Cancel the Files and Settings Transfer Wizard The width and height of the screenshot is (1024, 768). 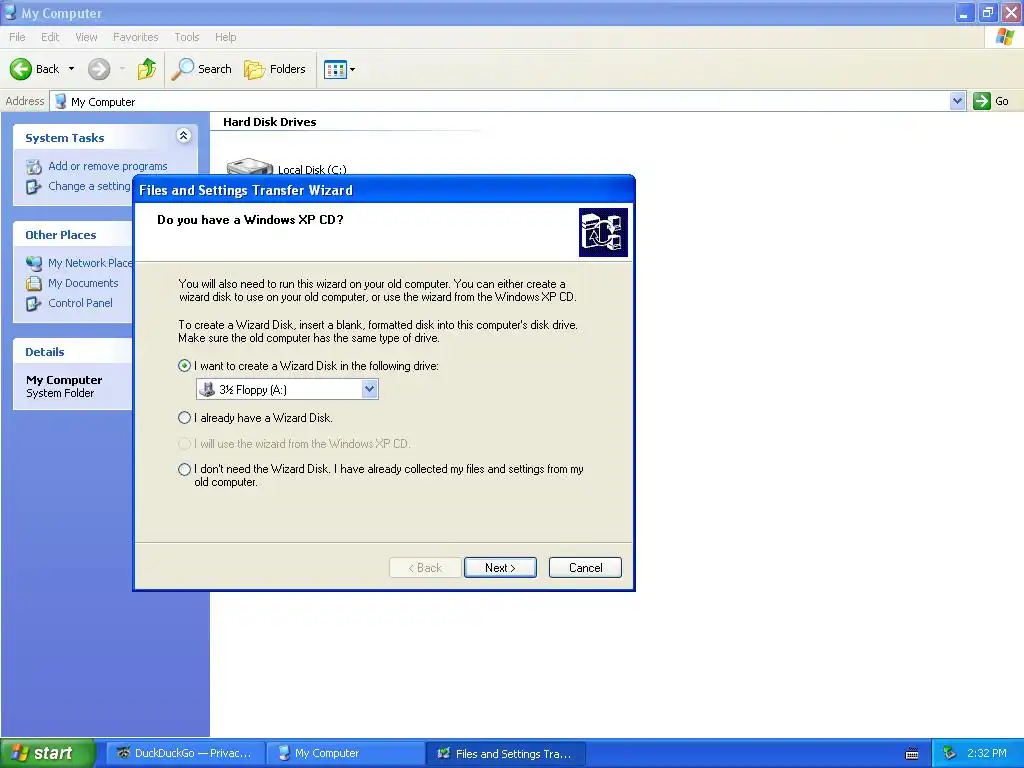click(585, 568)
